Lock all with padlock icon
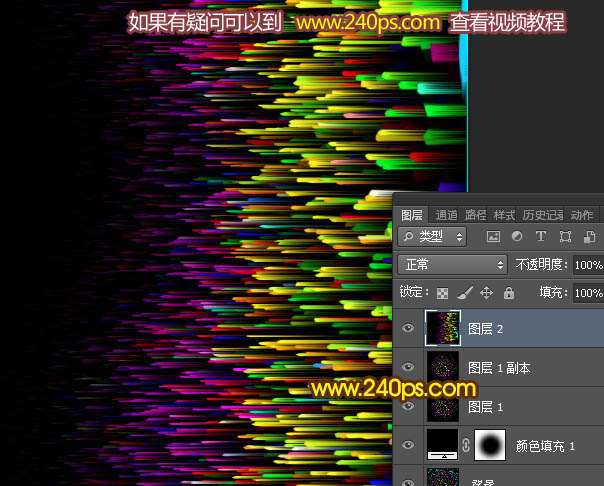604x486 pixels. (x=509, y=293)
